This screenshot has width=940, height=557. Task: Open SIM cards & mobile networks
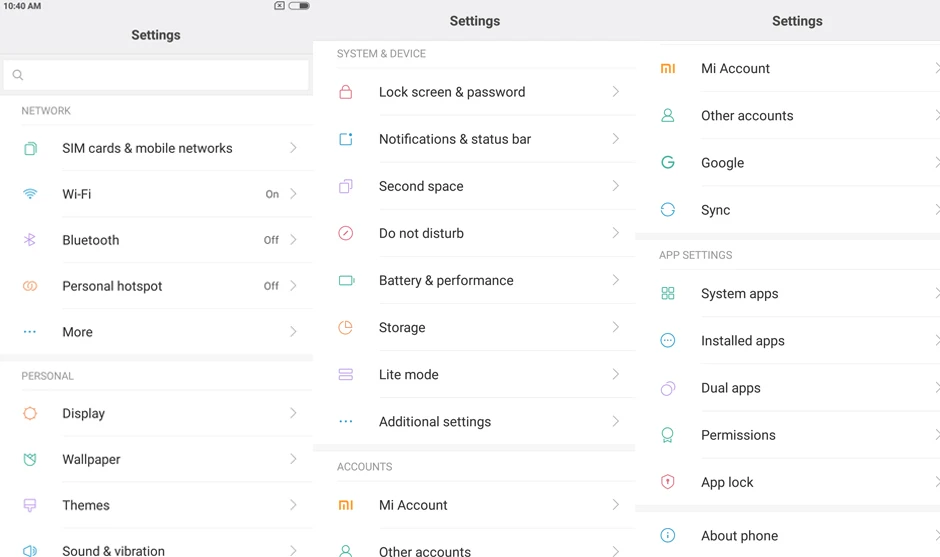click(147, 148)
